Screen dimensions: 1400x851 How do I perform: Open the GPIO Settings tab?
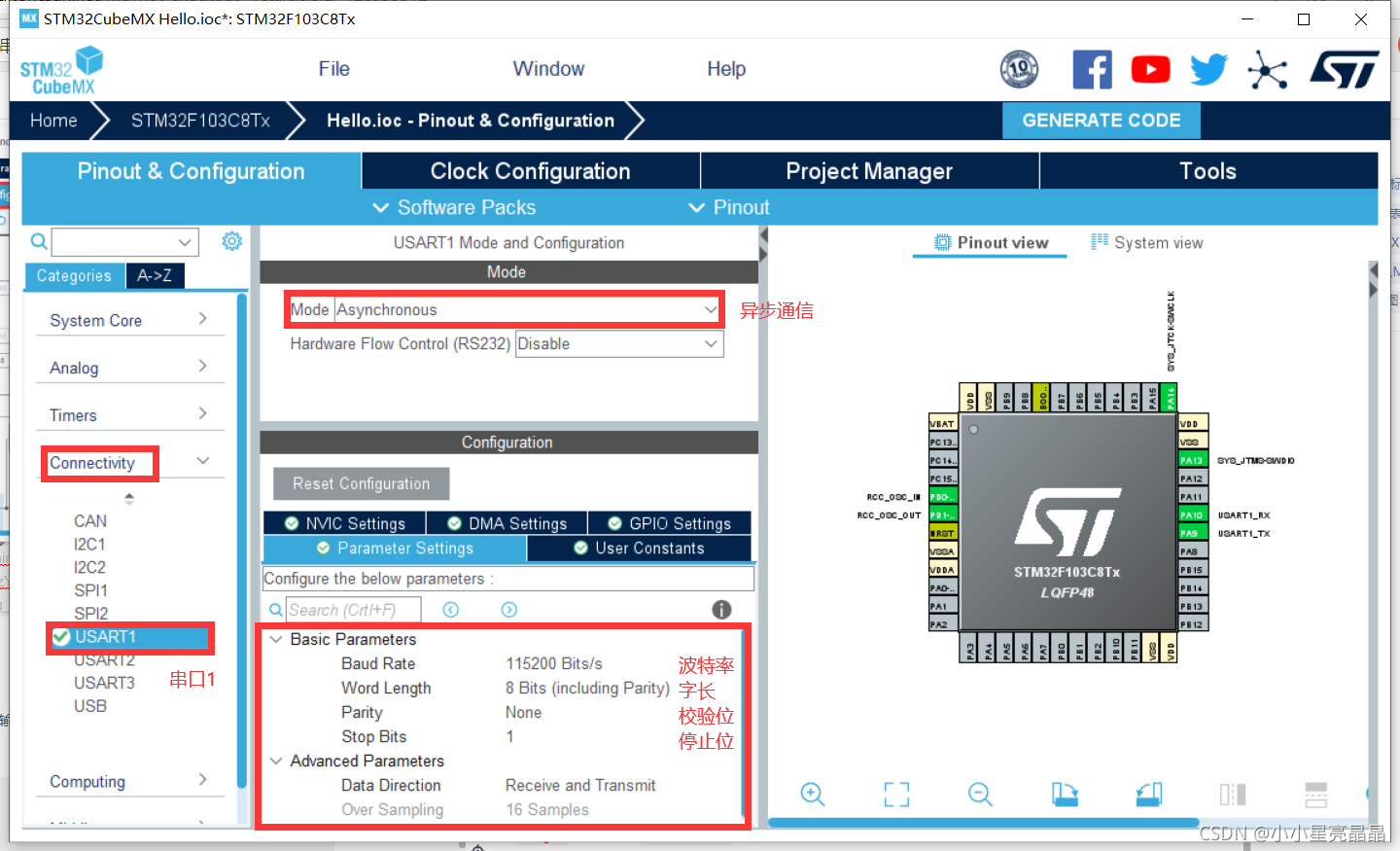pos(670,523)
